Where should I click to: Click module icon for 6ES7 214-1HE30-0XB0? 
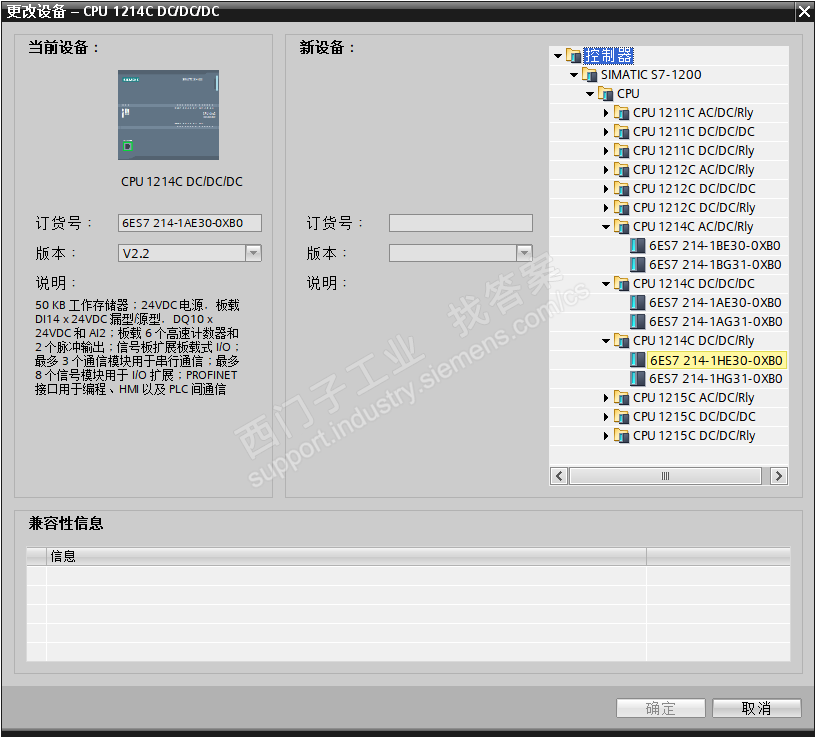coord(638,360)
